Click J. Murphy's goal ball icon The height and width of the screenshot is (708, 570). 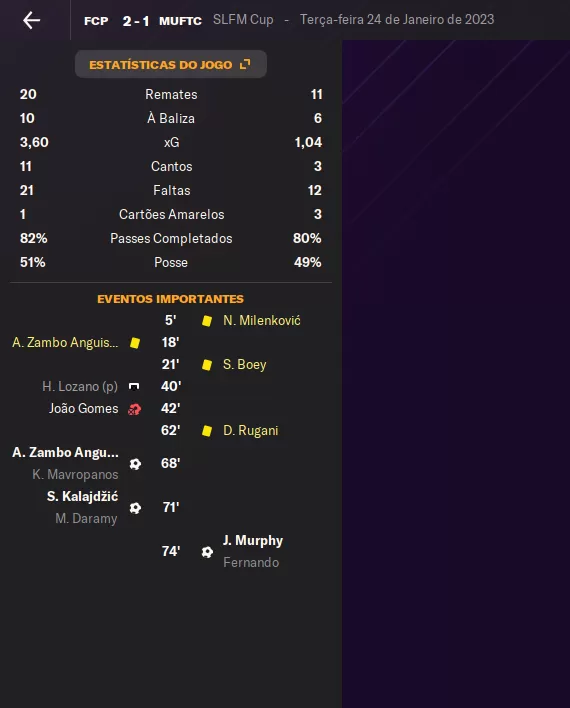pos(207,552)
